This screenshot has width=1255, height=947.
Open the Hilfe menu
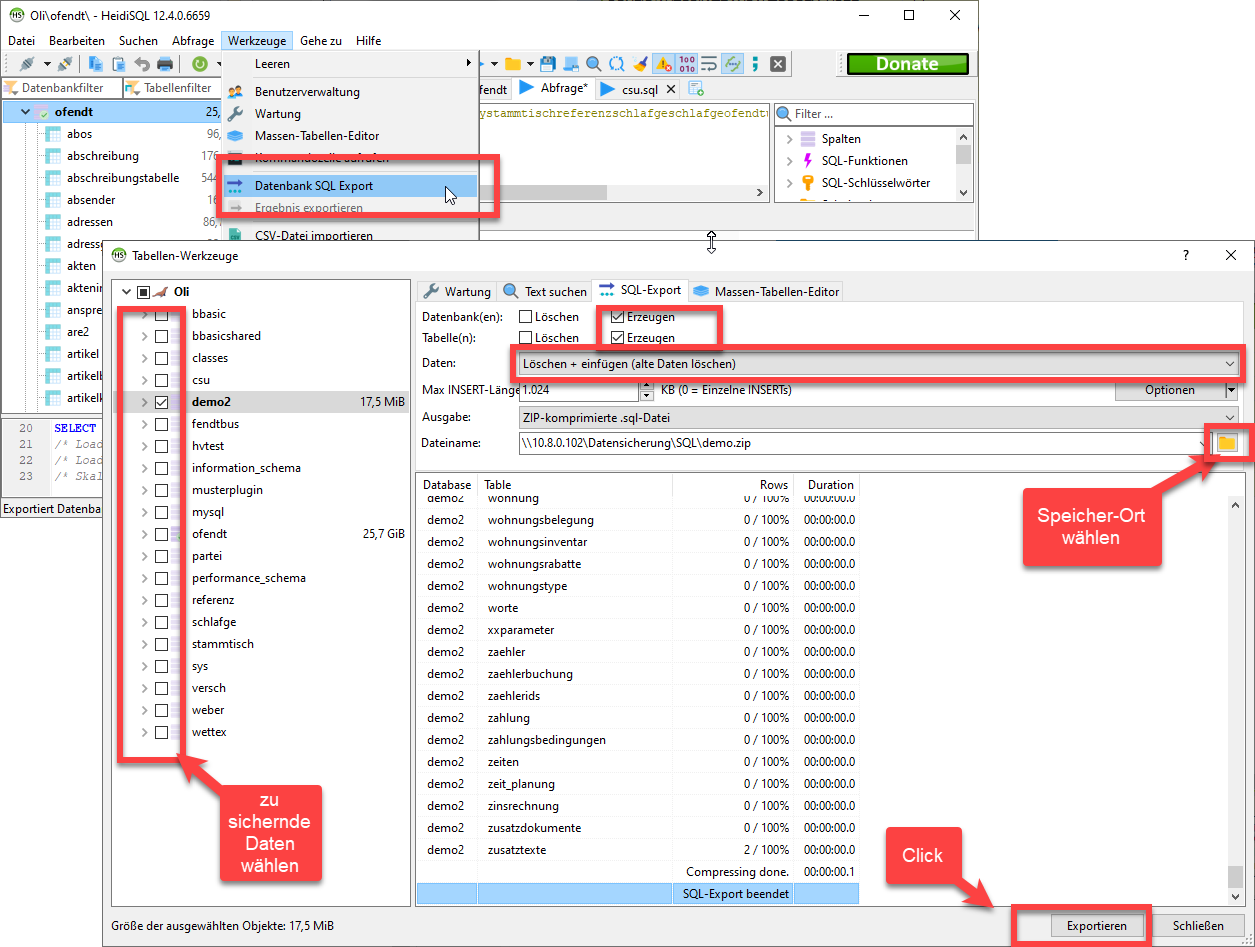pyautogui.click(x=368, y=41)
